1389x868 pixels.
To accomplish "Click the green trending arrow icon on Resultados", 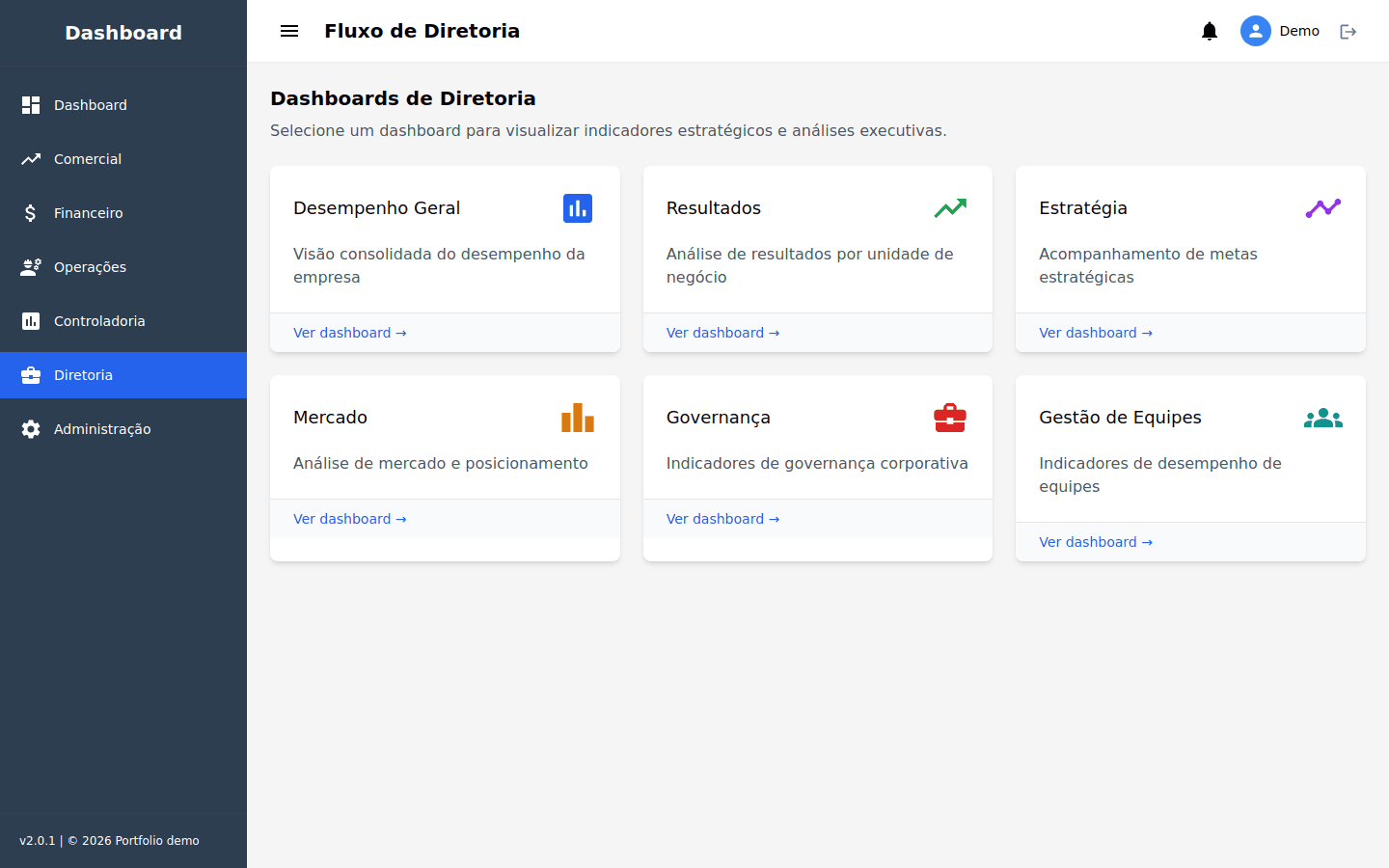I will (950, 208).
